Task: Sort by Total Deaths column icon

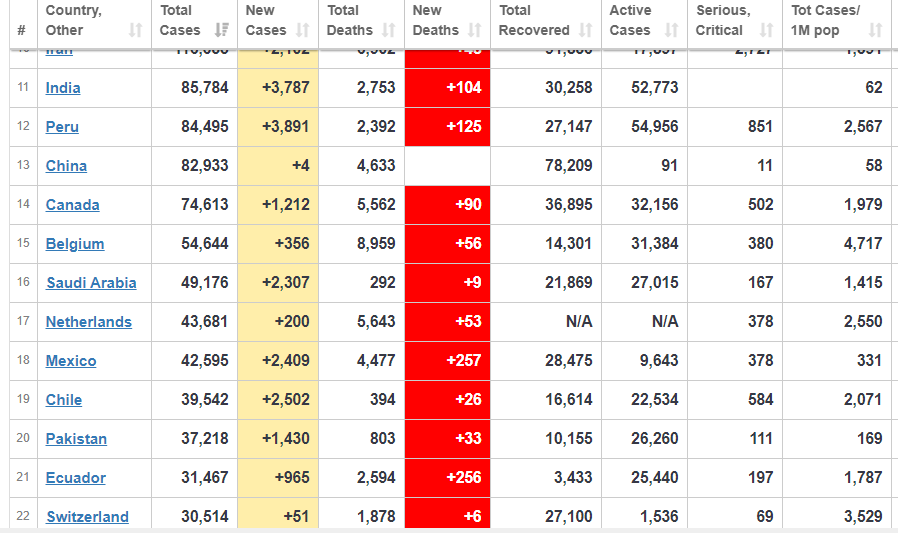Action: (388, 30)
